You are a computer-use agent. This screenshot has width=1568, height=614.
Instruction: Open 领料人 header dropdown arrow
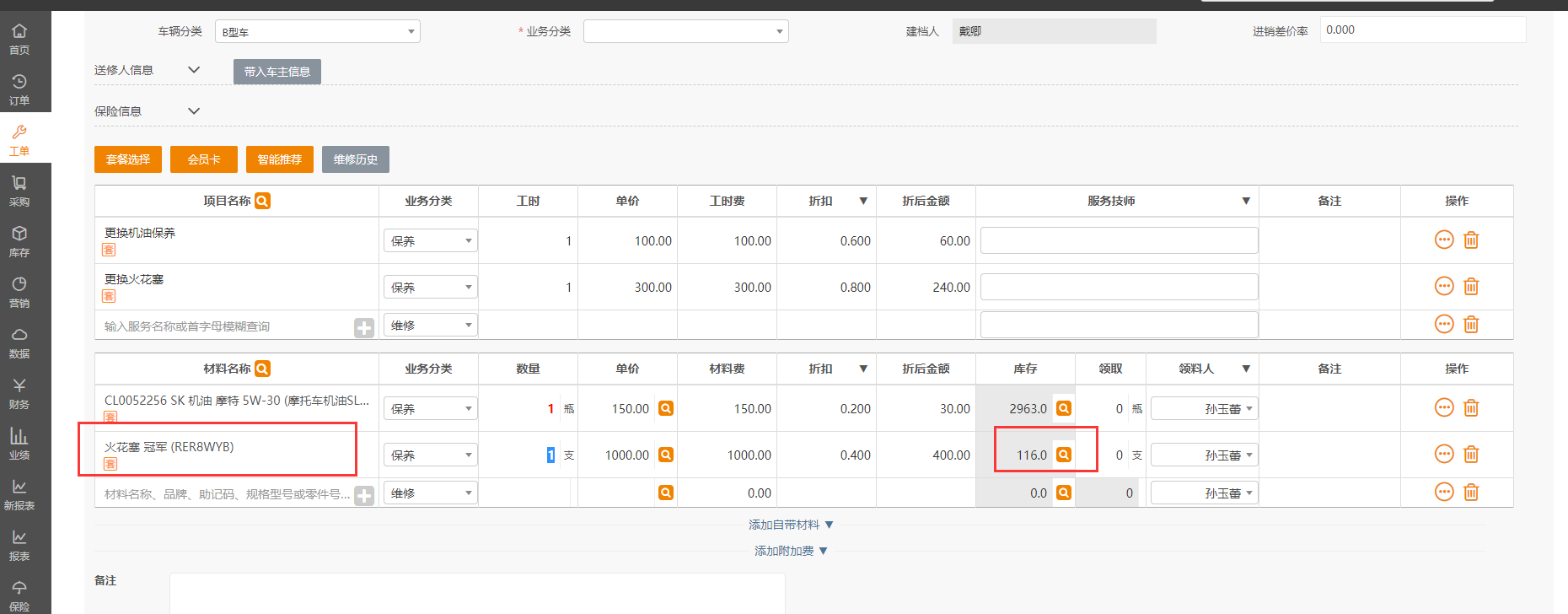click(1246, 369)
